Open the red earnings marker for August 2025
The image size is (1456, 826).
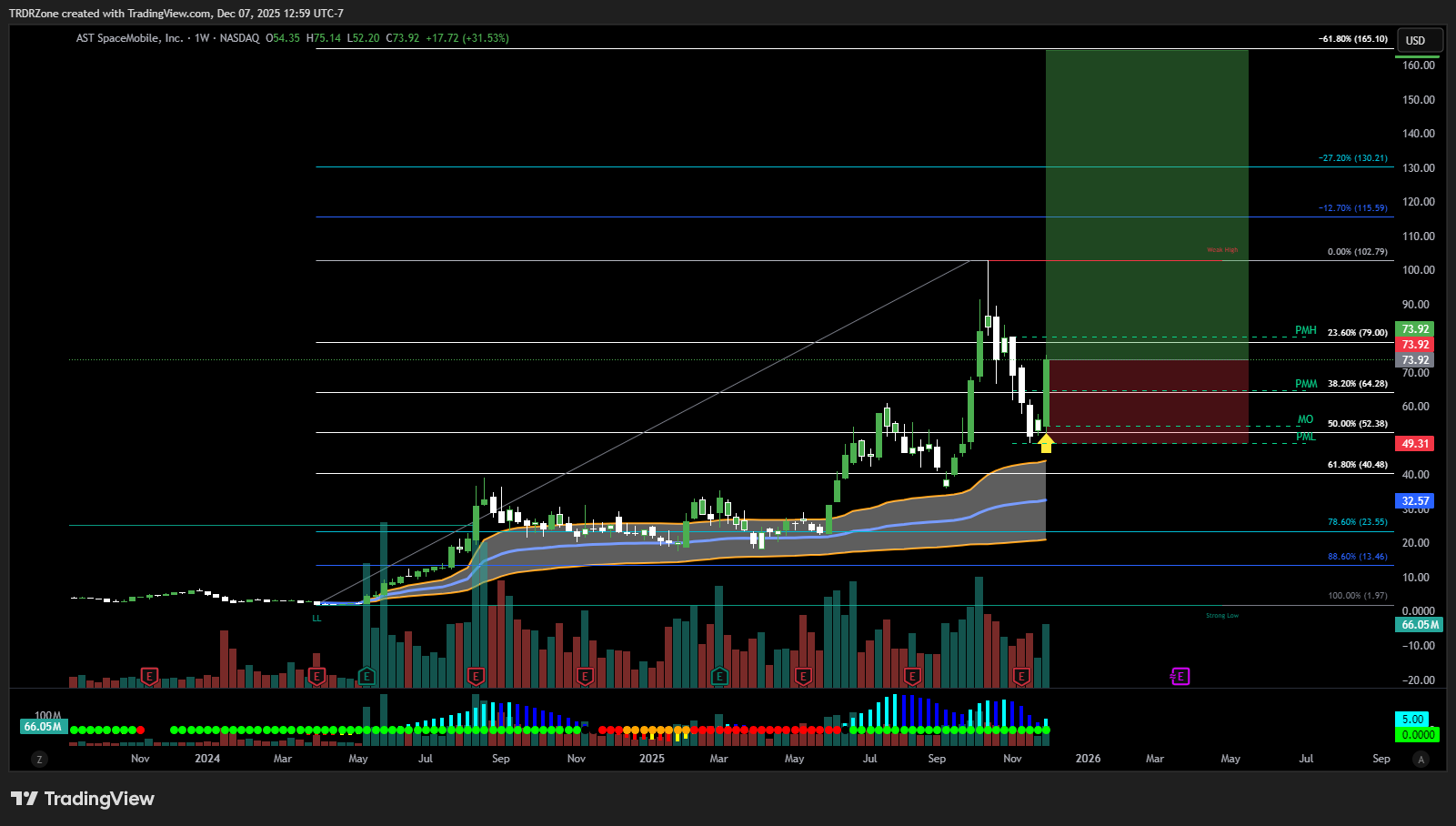click(x=912, y=676)
